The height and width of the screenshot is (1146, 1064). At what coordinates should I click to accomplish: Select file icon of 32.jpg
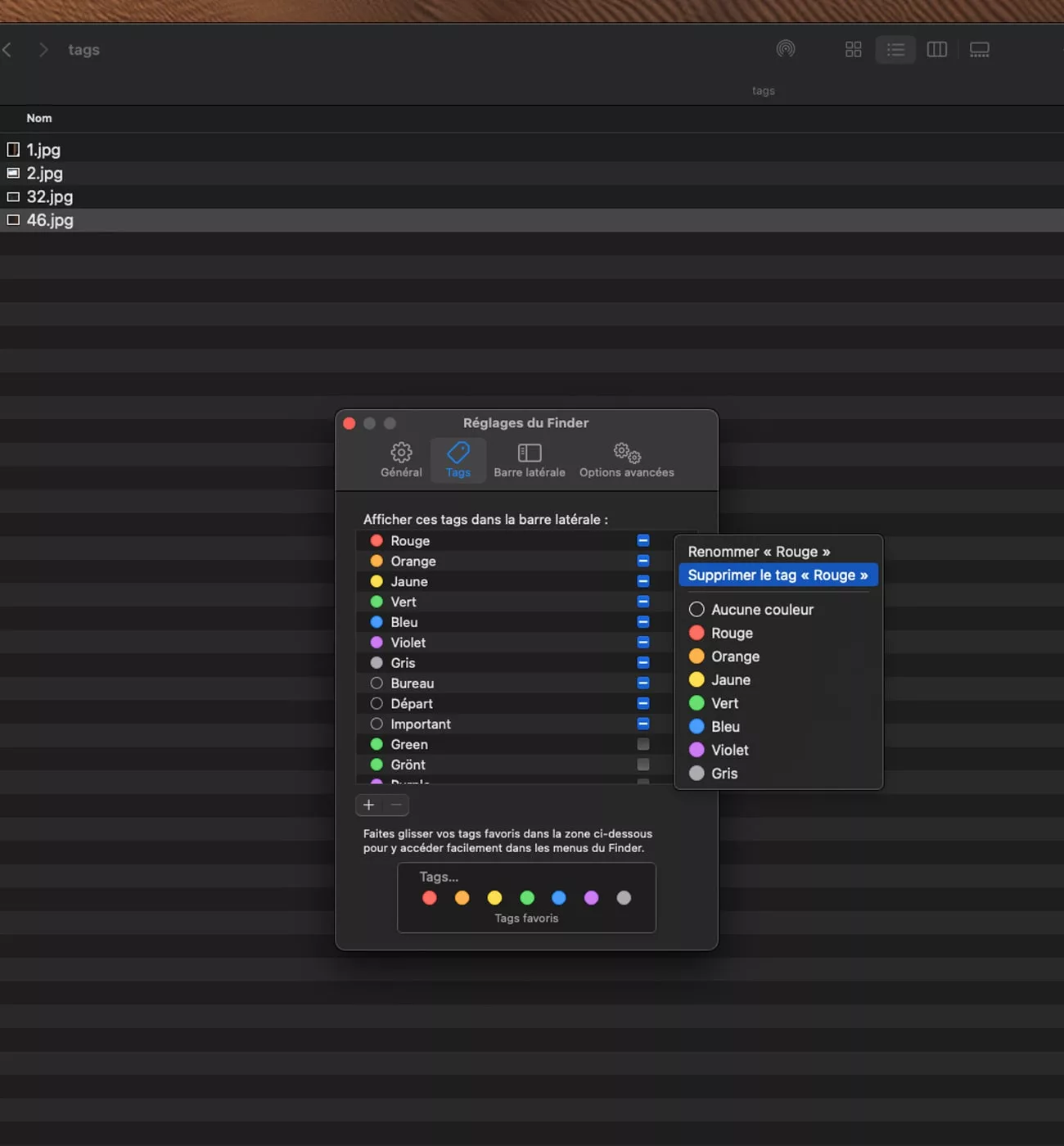tap(13, 196)
